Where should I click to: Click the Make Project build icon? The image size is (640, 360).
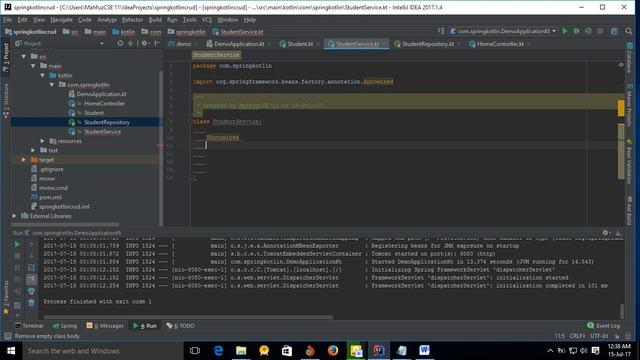[x=441, y=31]
